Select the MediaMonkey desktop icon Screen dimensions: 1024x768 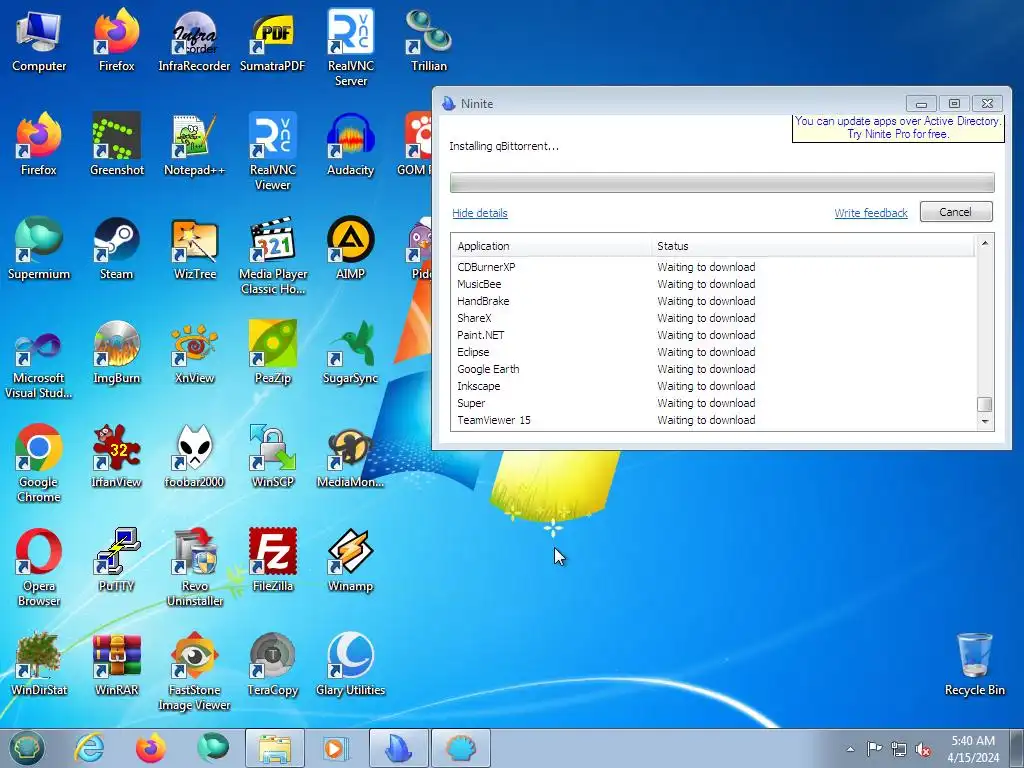(351, 456)
